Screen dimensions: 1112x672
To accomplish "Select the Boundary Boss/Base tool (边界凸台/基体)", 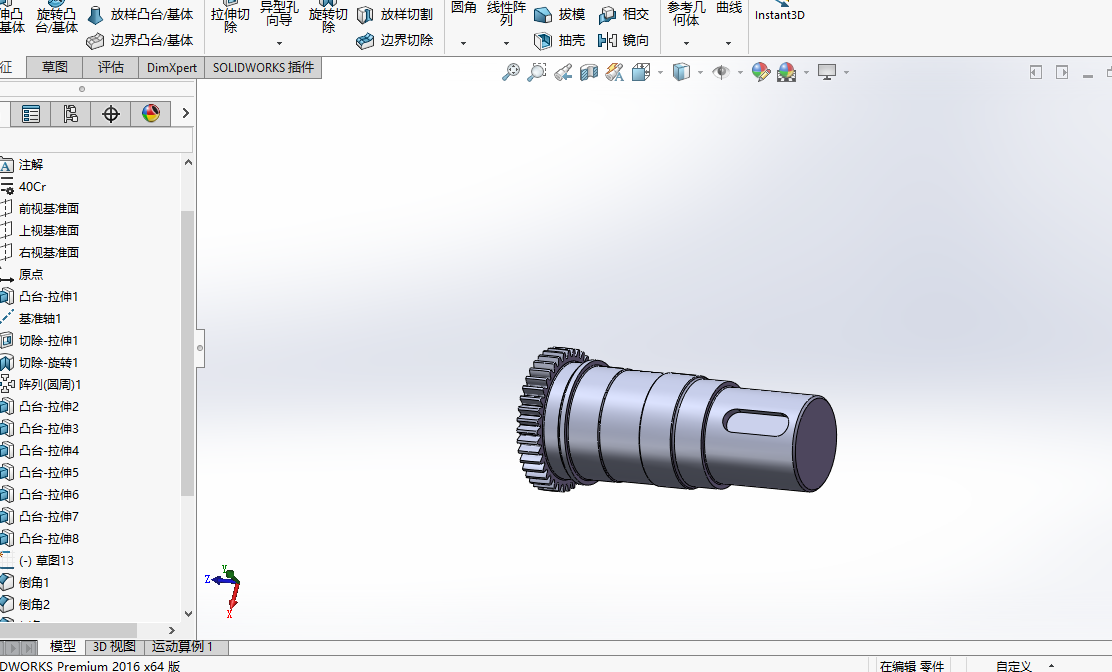I will pos(140,40).
